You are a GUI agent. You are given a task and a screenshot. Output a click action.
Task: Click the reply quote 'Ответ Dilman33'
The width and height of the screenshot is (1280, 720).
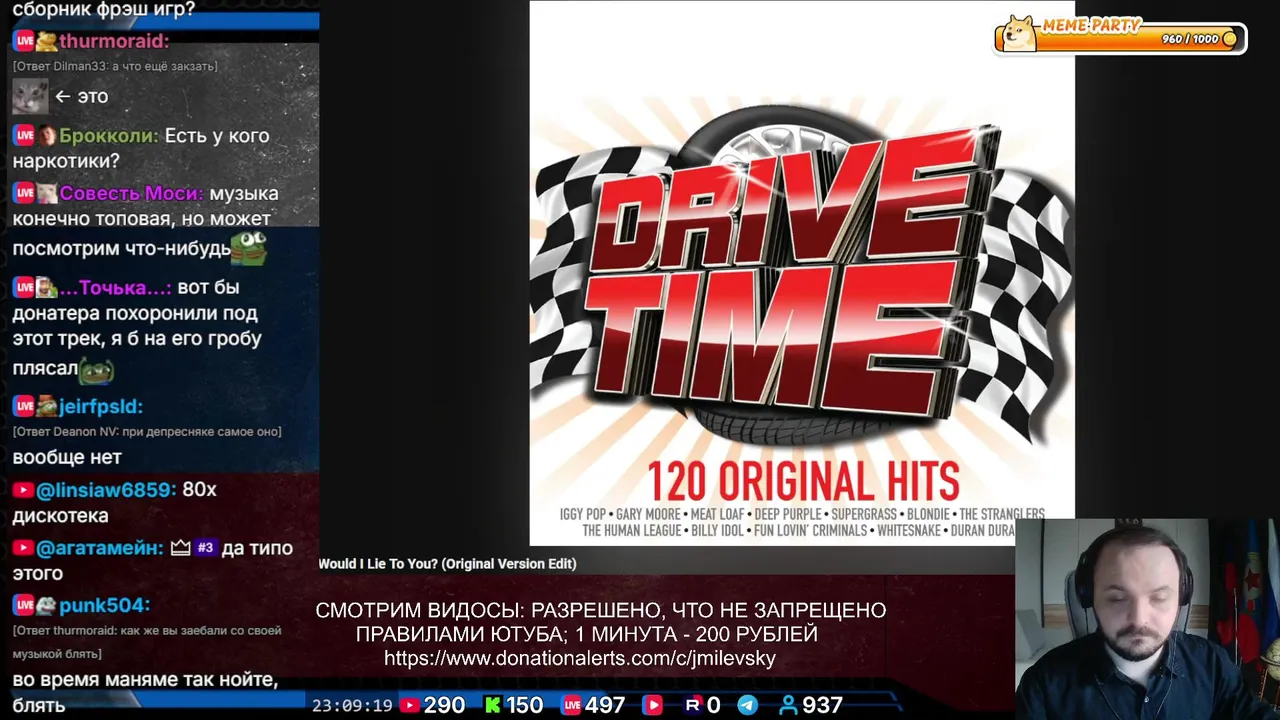(115, 66)
